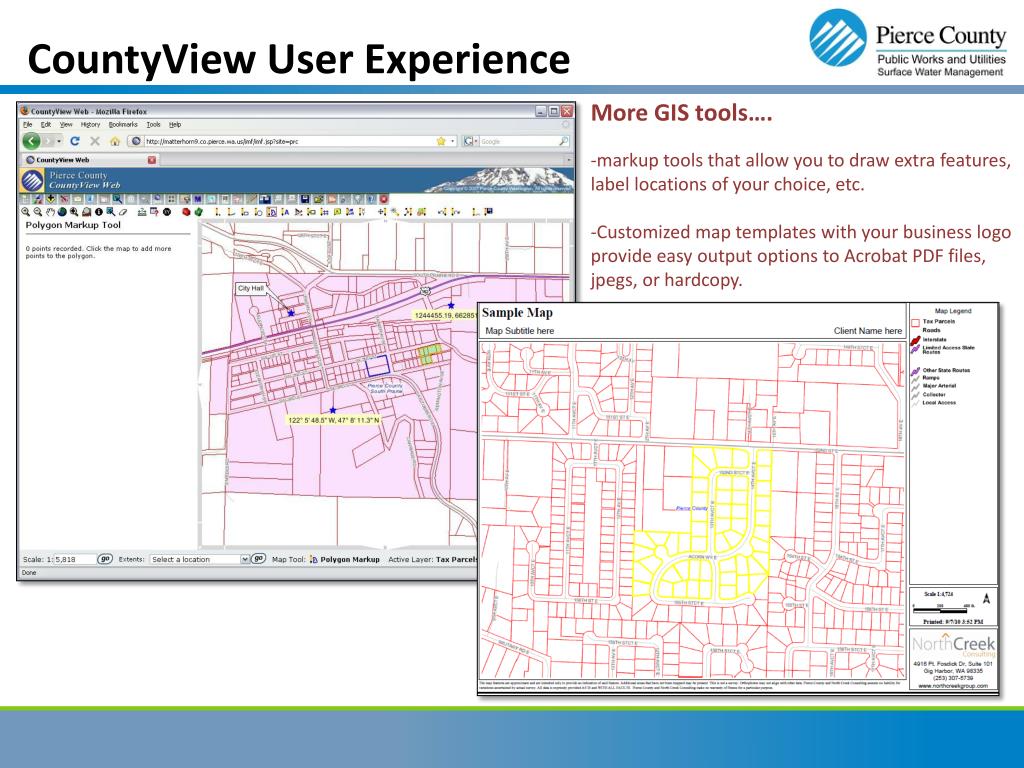Click the City Hall map label

coord(251,288)
